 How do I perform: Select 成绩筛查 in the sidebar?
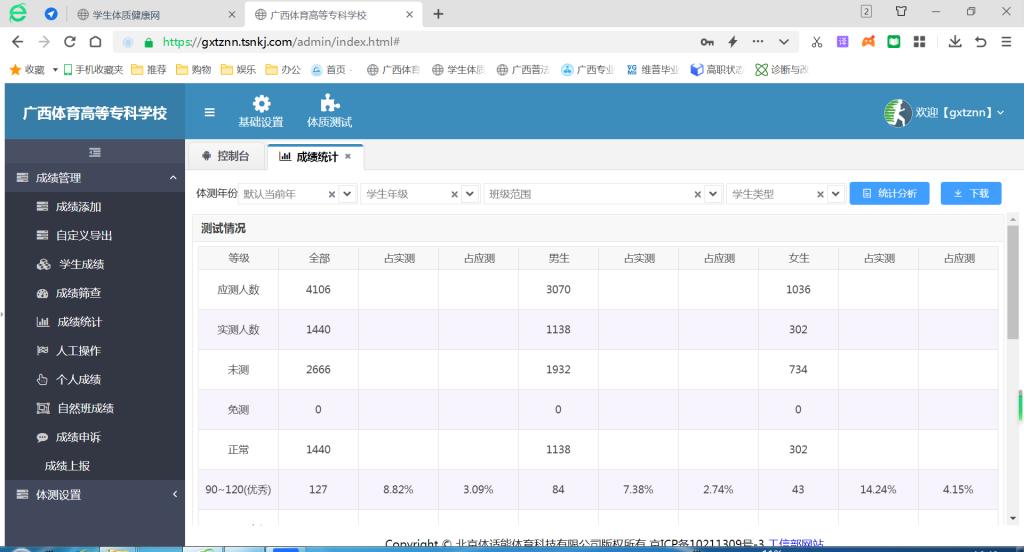coord(78,293)
